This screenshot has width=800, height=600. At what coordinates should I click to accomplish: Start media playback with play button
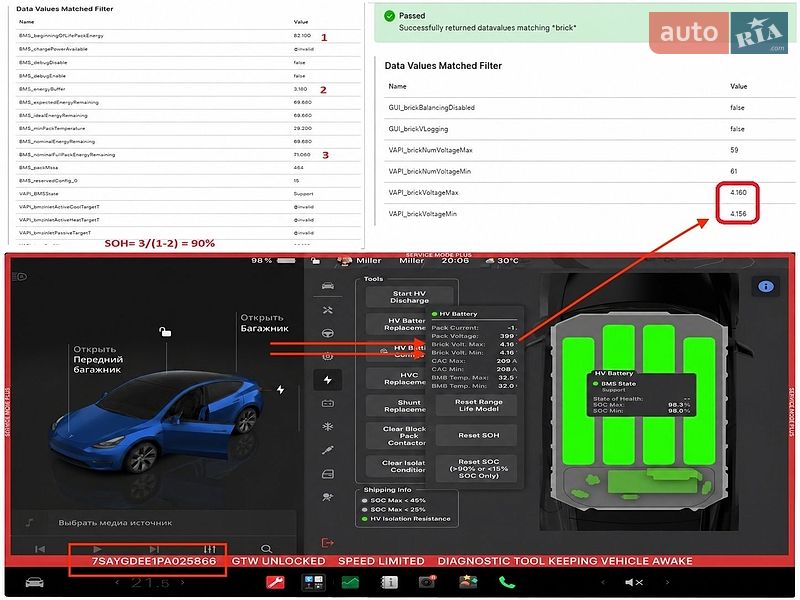pyautogui.click(x=97, y=549)
